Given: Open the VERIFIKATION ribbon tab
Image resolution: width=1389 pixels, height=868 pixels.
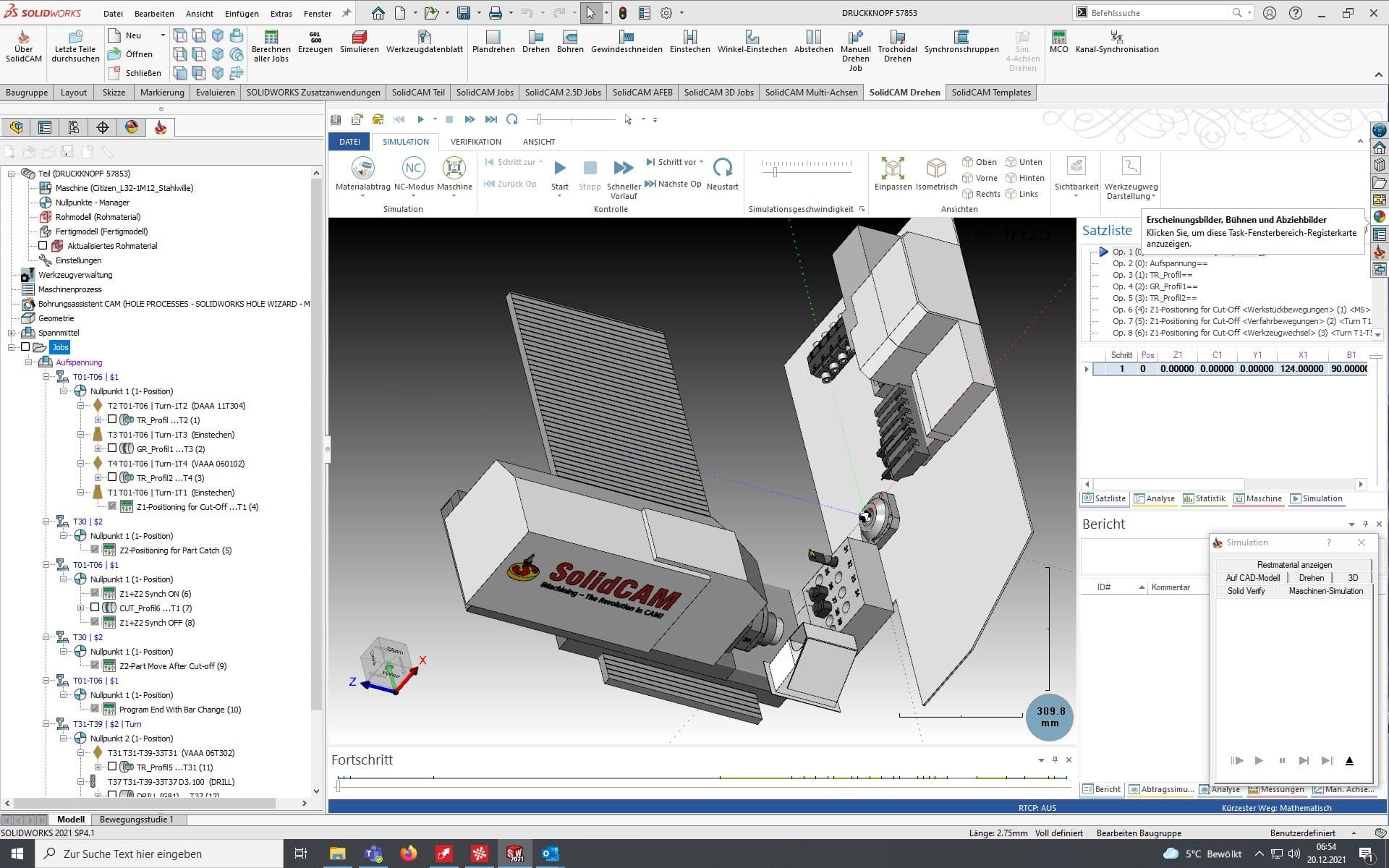Looking at the screenshot, I should (475, 142).
